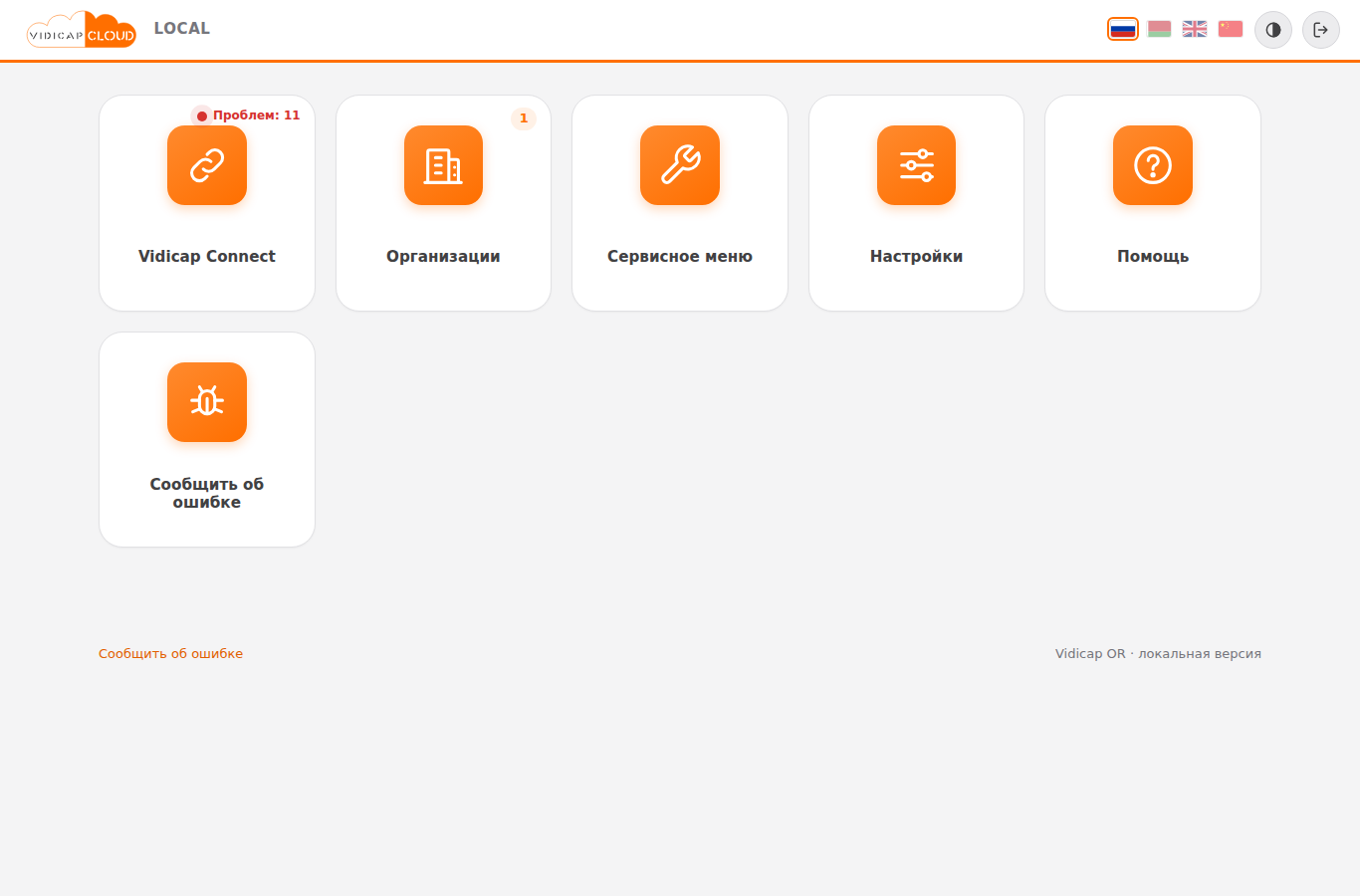Select the Russian flag language
The width and height of the screenshot is (1360, 896).
coord(1123,29)
